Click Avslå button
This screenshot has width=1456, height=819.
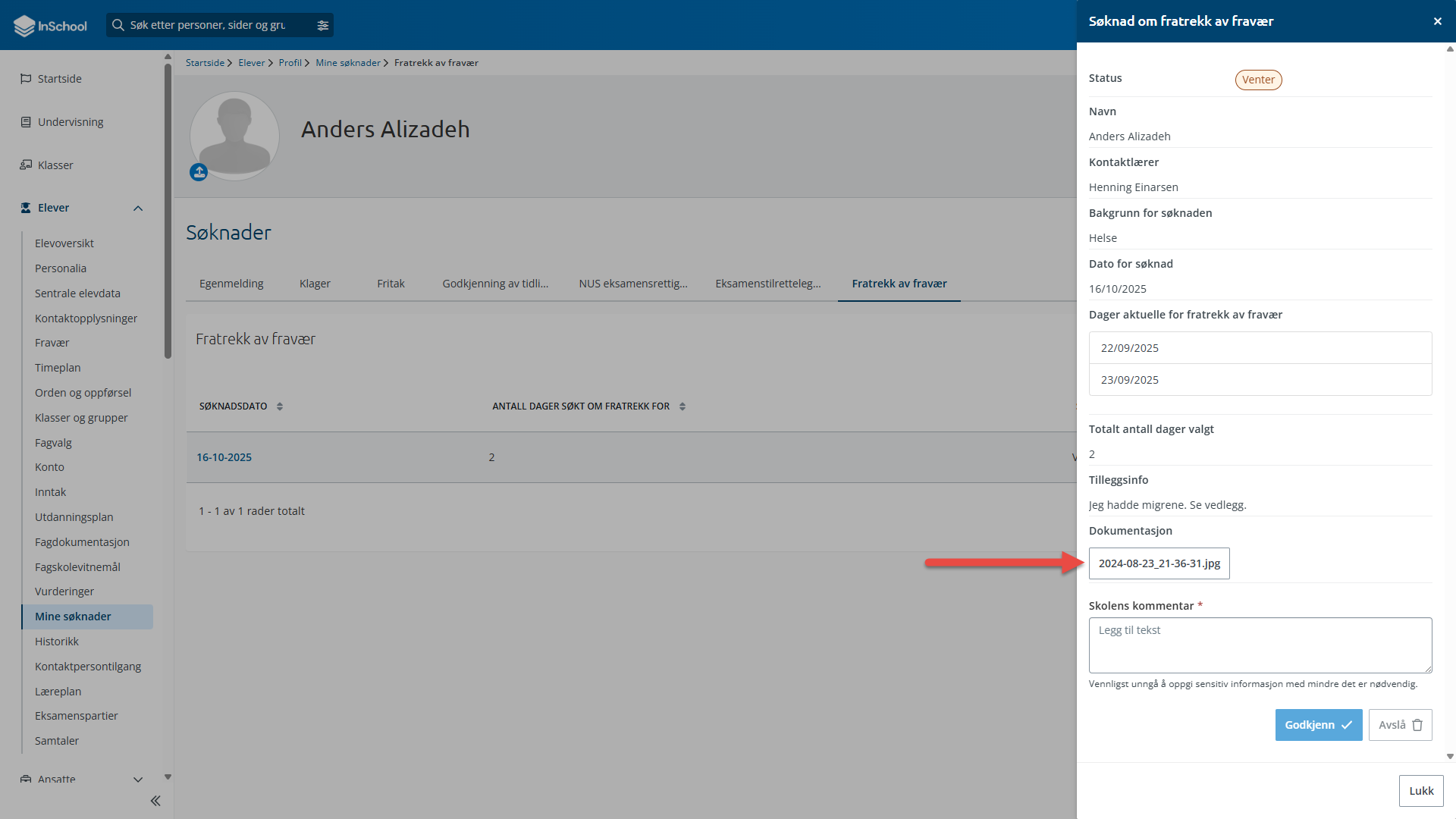pos(1401,725)
